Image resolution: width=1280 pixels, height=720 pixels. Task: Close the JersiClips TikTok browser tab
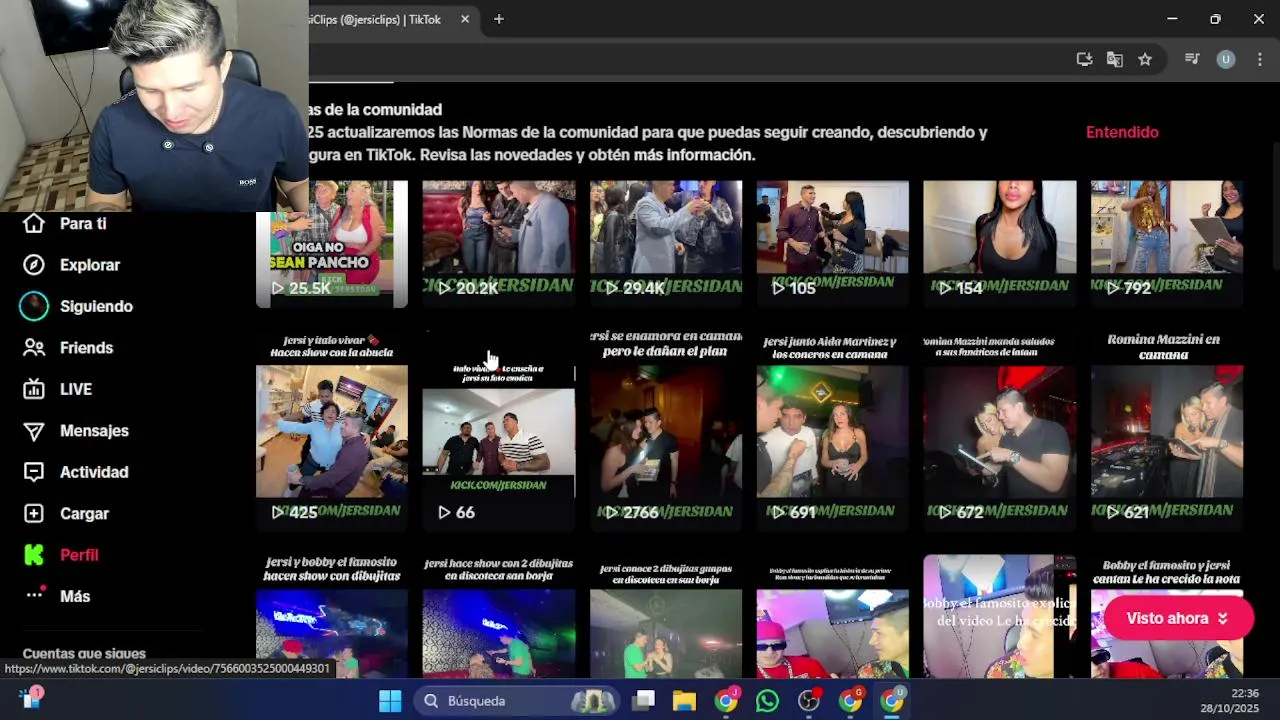click(465, 19)
